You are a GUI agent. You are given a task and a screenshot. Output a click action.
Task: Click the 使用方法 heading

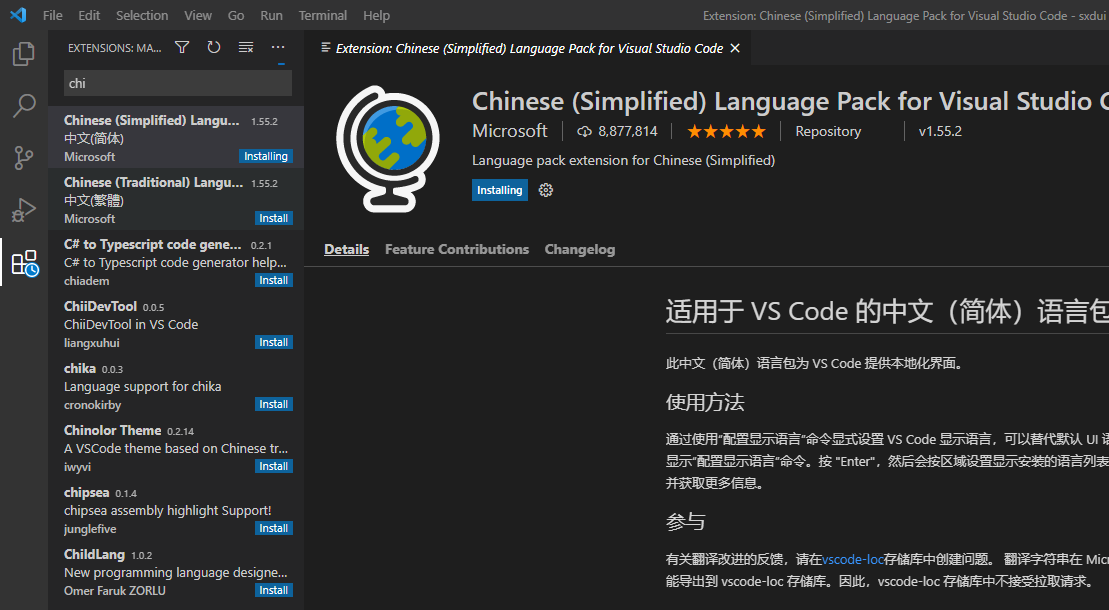coord(704,403)
